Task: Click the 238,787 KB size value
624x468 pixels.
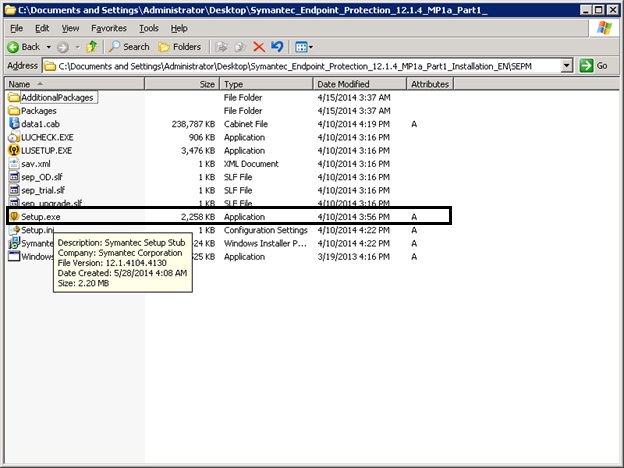Action: (193, 124)
